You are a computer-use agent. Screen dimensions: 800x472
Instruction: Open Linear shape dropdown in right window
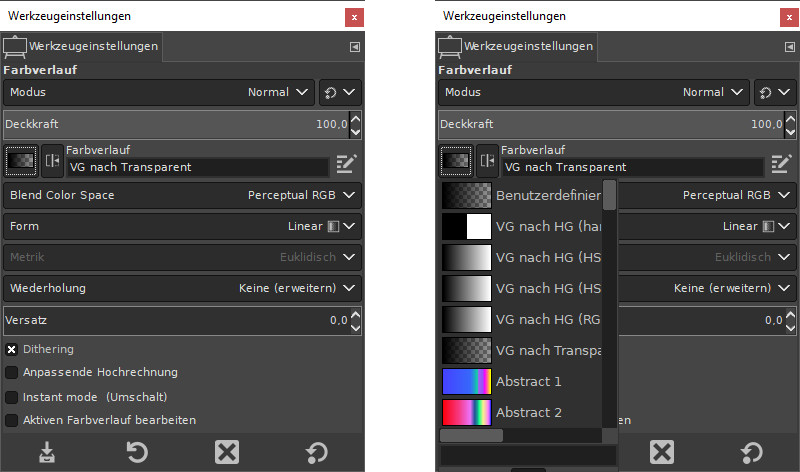pyautogui.click(x=707, y=227)
